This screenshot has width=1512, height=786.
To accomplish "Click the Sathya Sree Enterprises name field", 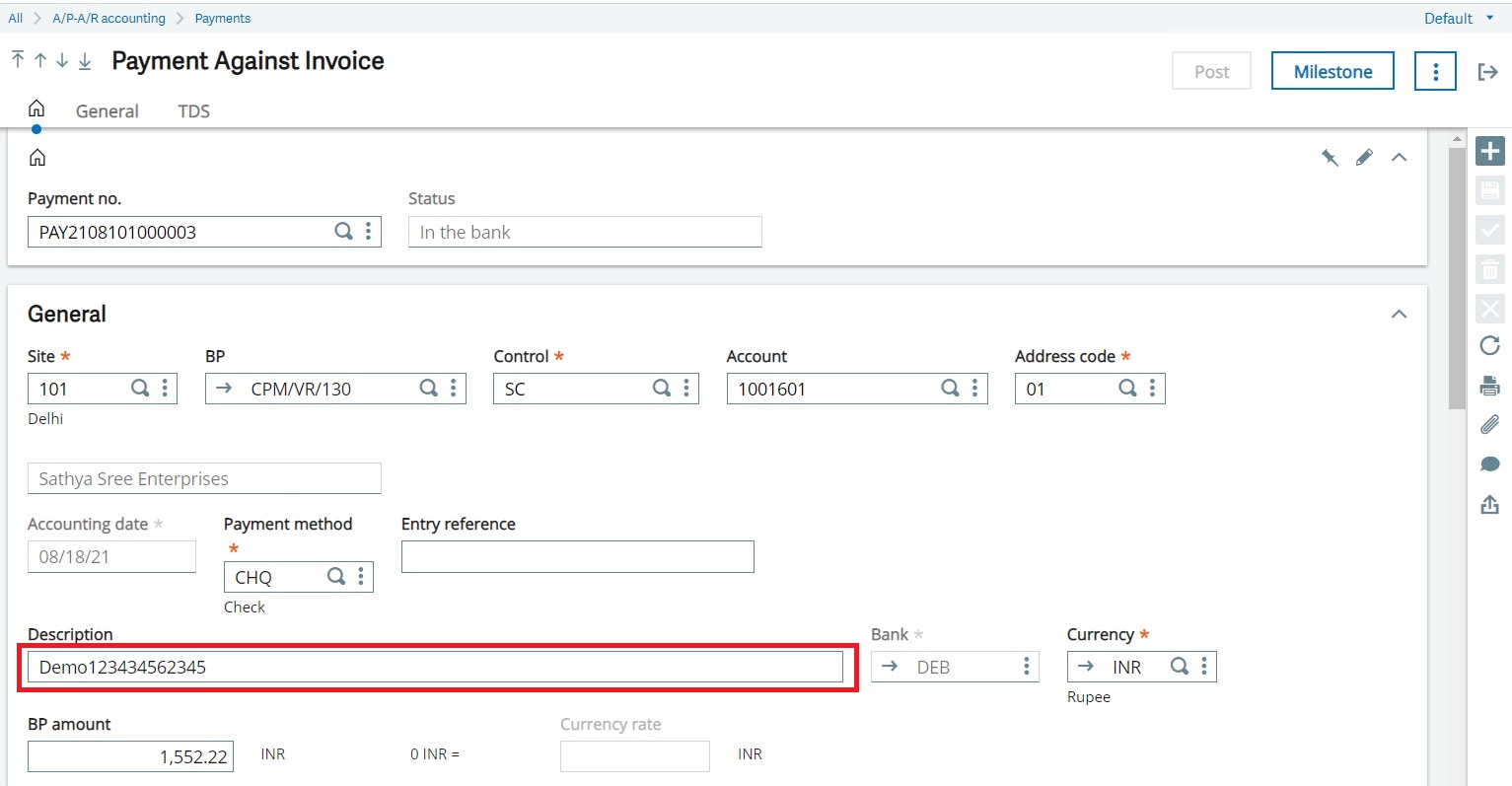I will 204,478.
